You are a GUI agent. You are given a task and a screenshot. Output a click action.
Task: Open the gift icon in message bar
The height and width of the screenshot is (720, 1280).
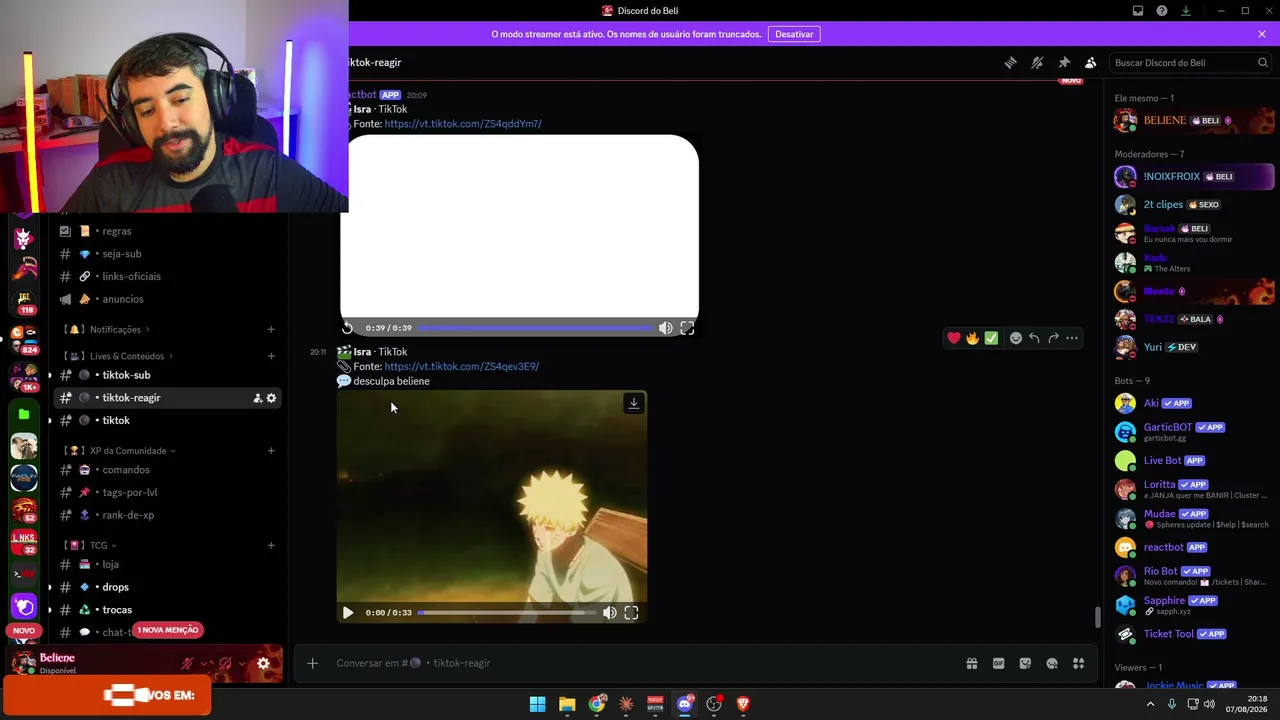(971, 663)
